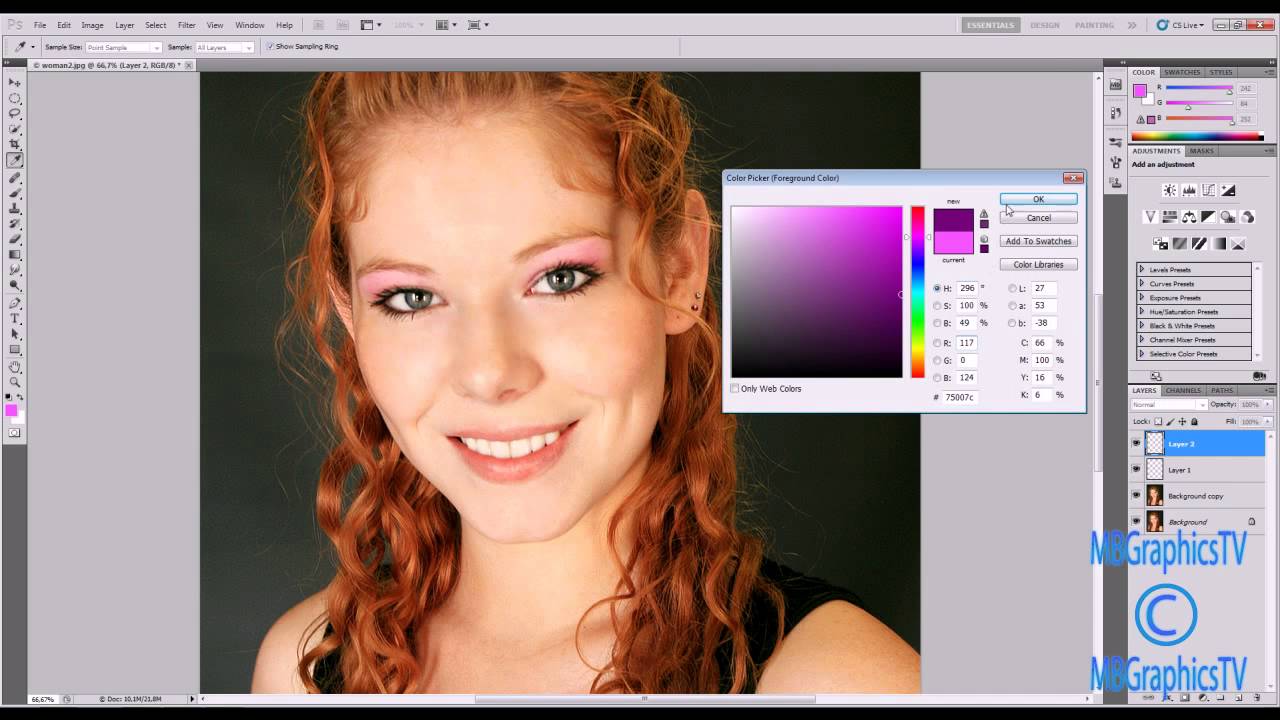Image resolution: width=1280 pixels, height=720 pixels.
Task: Click the toolbox foreground color swatch
Action: point(11,410)
